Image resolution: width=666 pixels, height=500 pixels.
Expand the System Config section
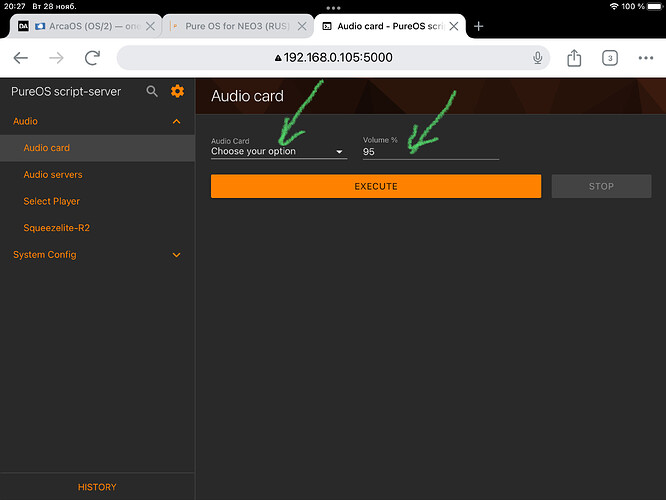click(x=177, y=255)
